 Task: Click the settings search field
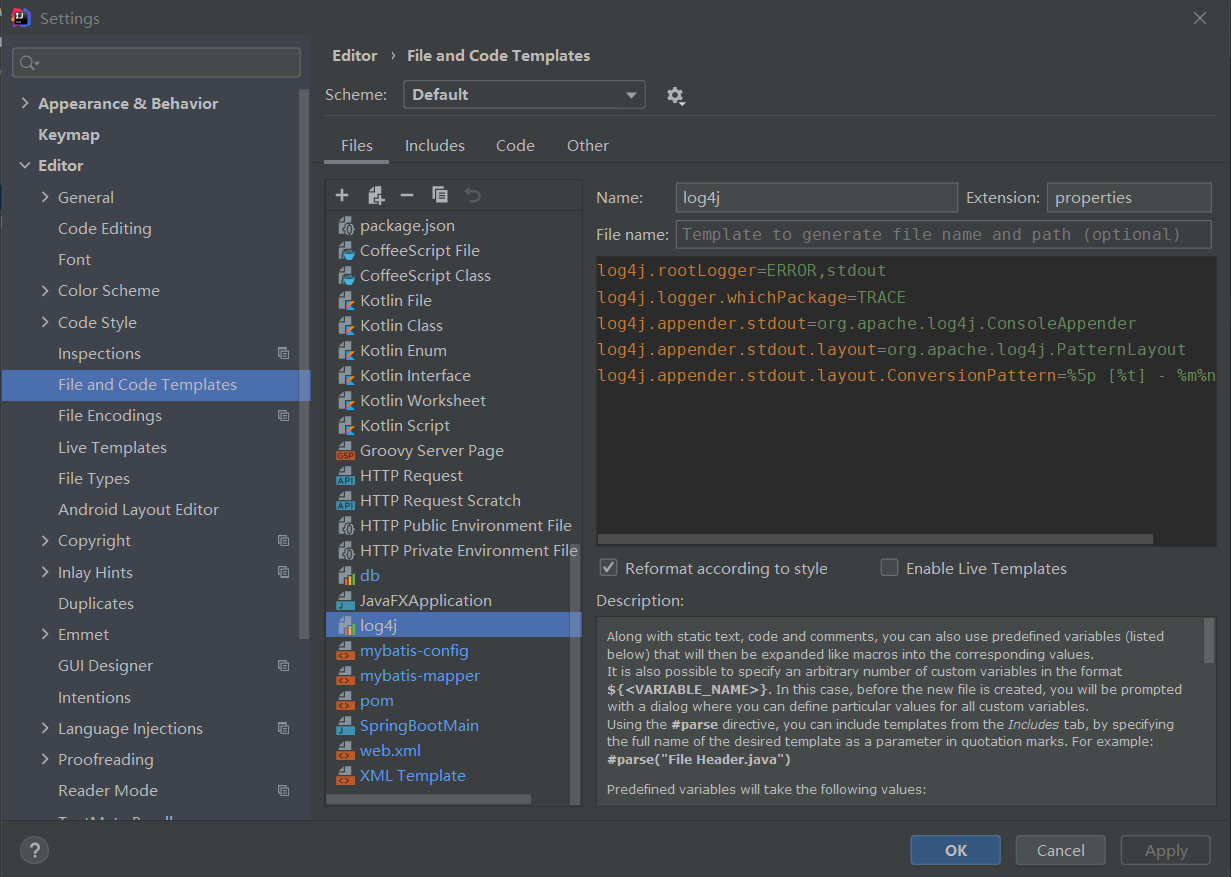[156, 63]
